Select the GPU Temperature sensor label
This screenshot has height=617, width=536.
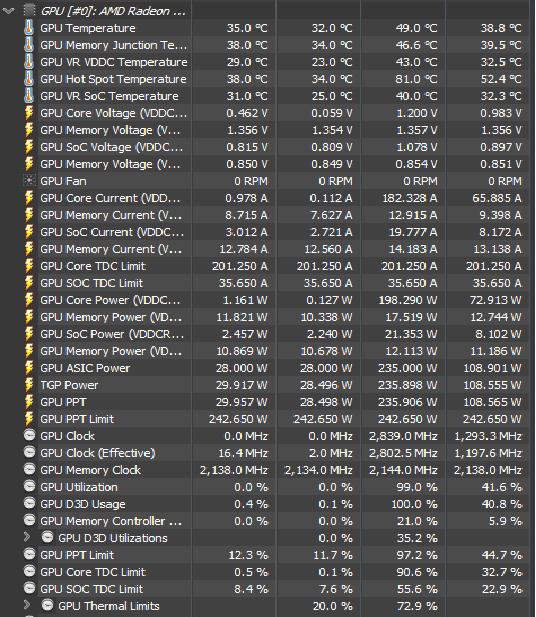pyautogui.click(x=88, y=28)
